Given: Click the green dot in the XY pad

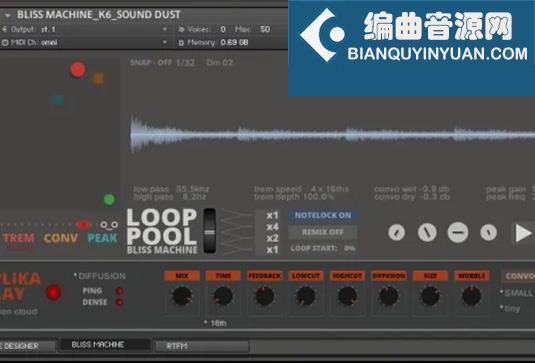Looking at the screenshot, I should [x=109, y=199].
